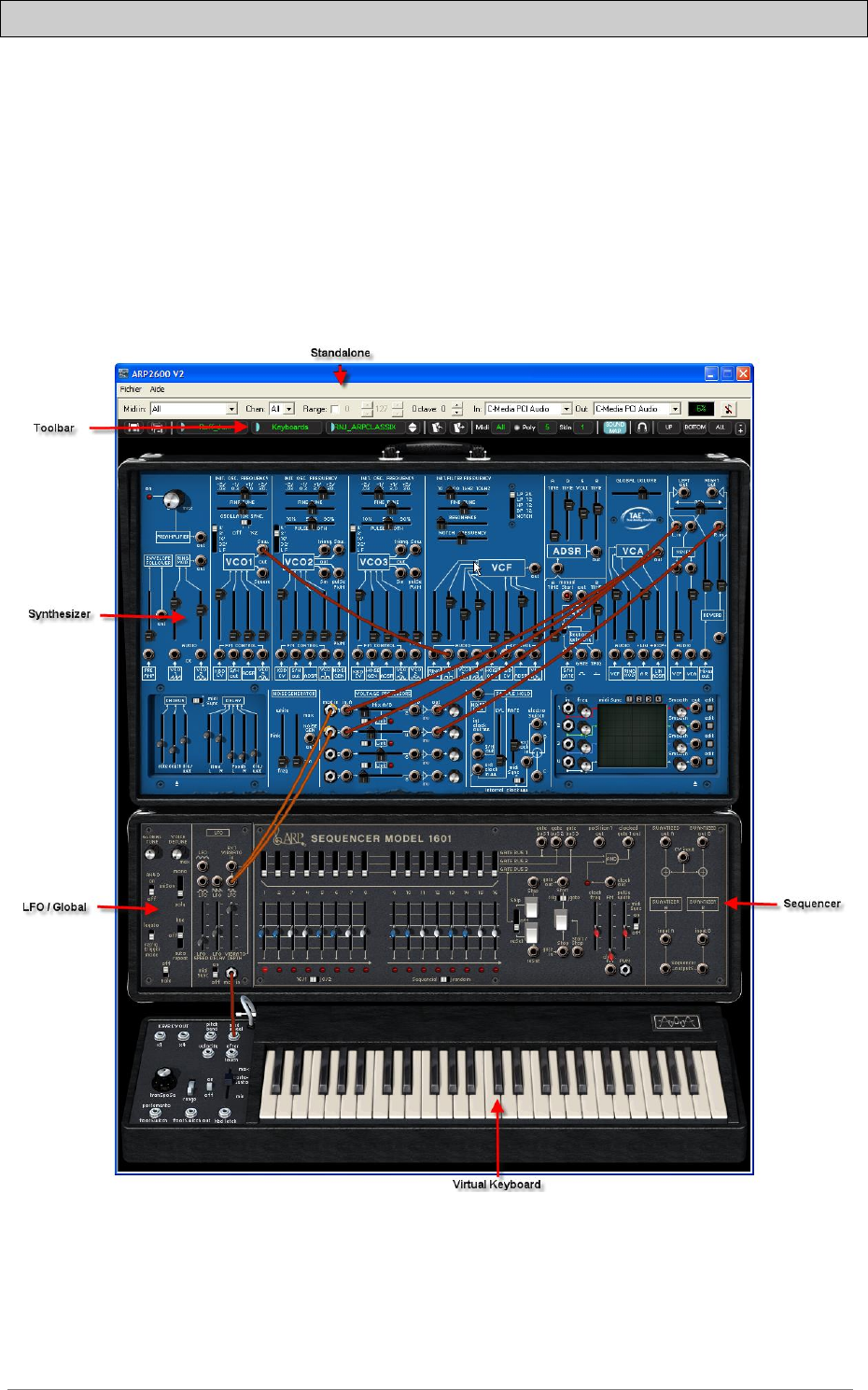Viewport: 868px width, 1390px height.
Task: Click the VCO2 module label
Action: (299, 562)
